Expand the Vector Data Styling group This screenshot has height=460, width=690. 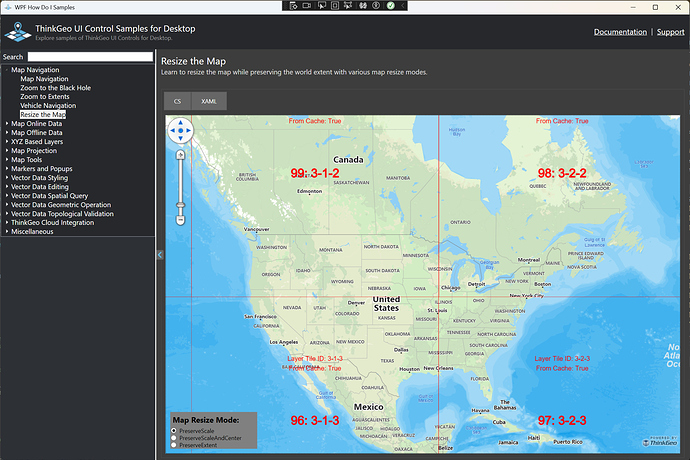7,178
